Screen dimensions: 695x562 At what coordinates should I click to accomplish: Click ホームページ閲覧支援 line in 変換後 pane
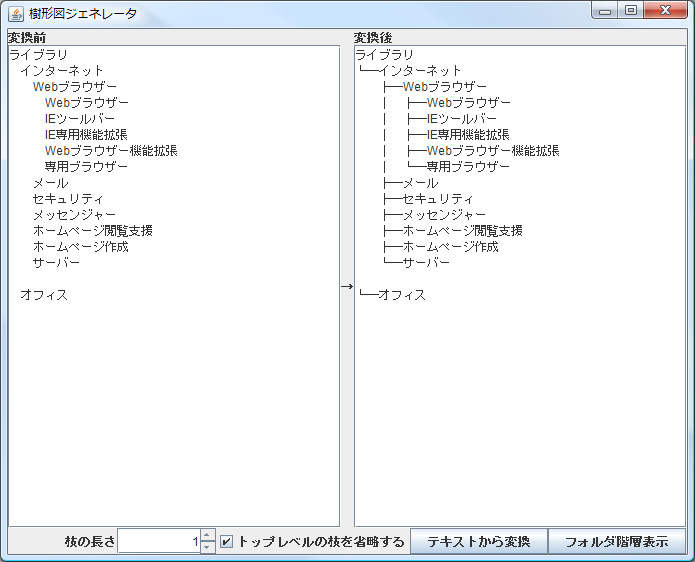click(463, 231)
